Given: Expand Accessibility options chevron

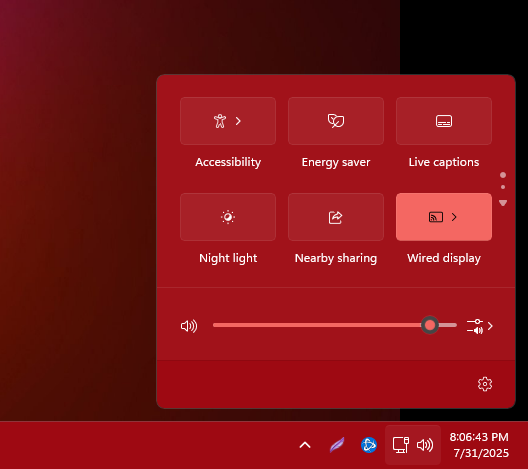Looking at the screenshot, I should pos(238,121).
